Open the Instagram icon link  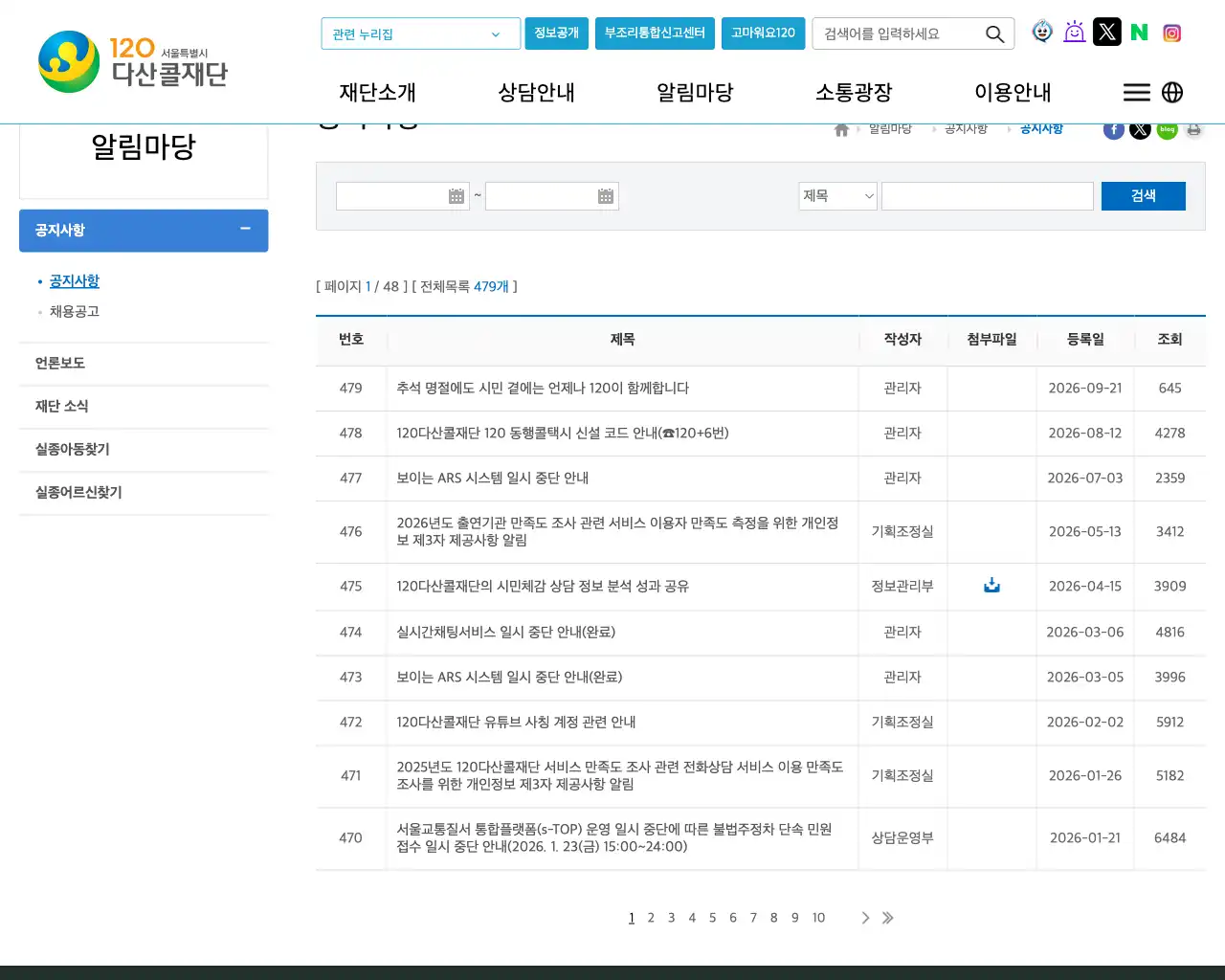coord(1172,33)
